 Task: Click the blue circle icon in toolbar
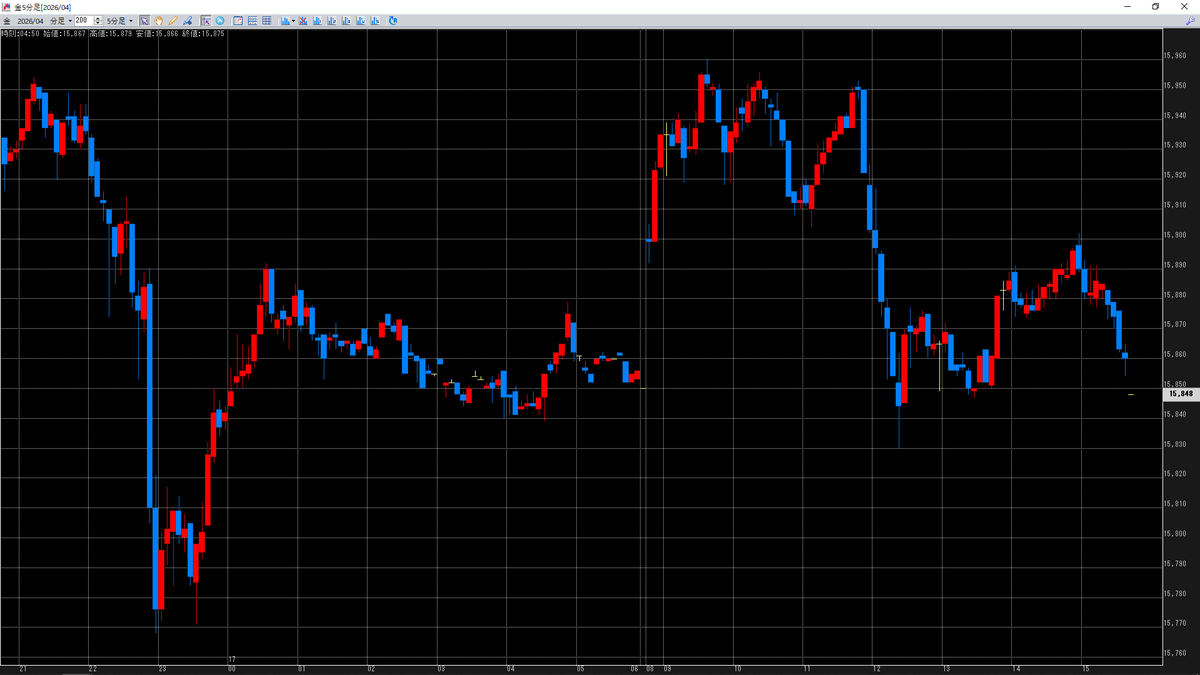(220, 21)
